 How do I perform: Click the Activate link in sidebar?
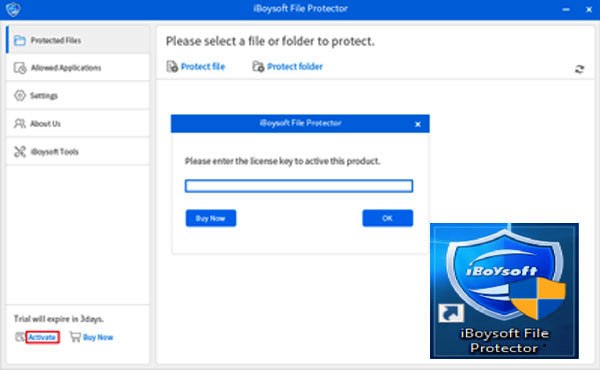pos(42,337)
